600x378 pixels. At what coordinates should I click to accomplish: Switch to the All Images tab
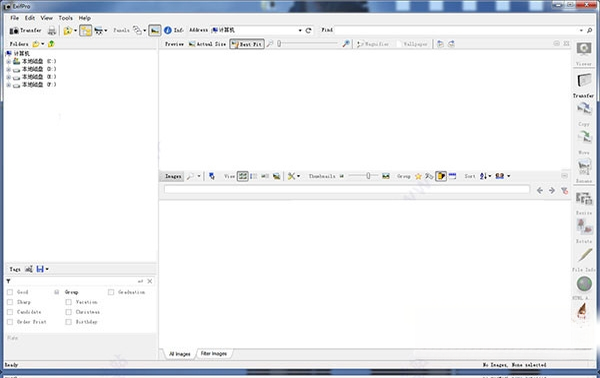(179, 354)
